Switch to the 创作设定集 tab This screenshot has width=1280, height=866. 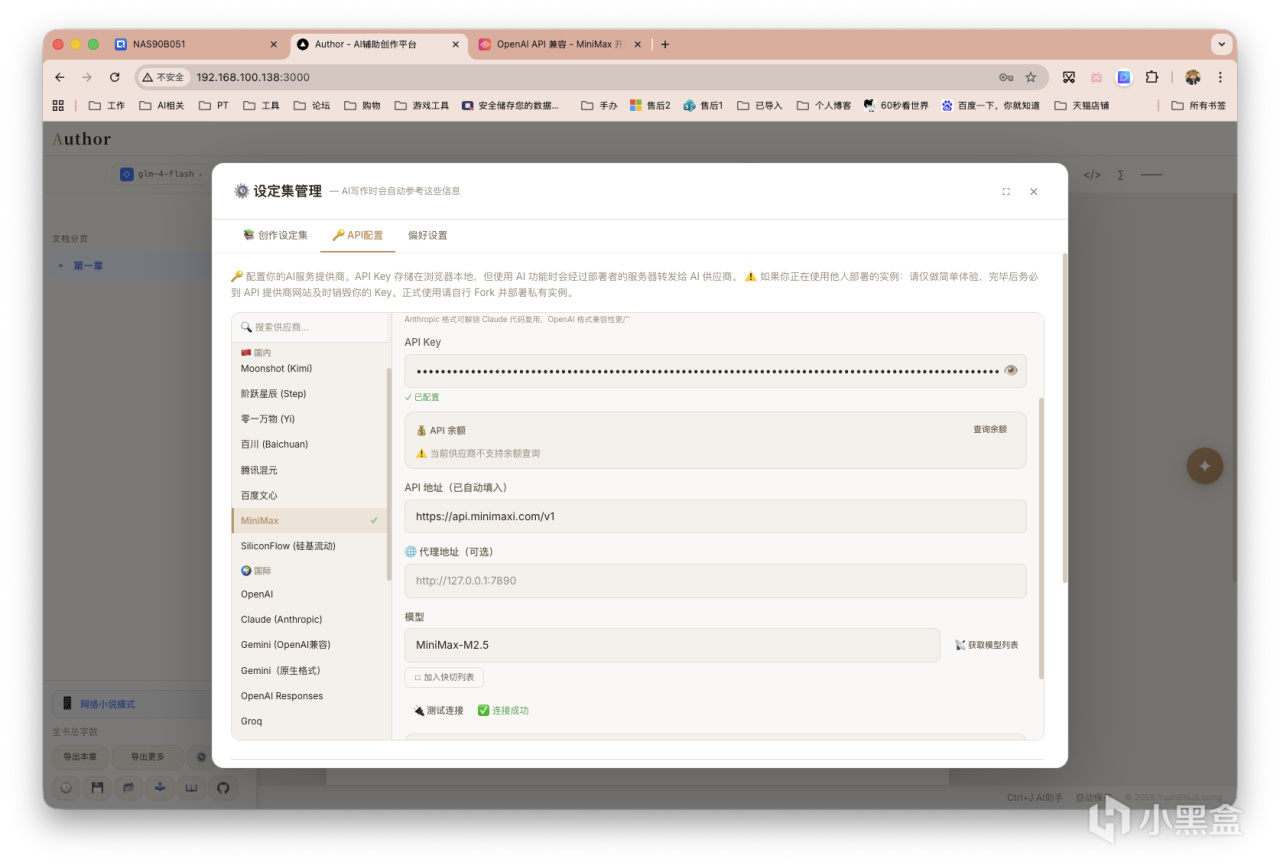tap(275, 236)
